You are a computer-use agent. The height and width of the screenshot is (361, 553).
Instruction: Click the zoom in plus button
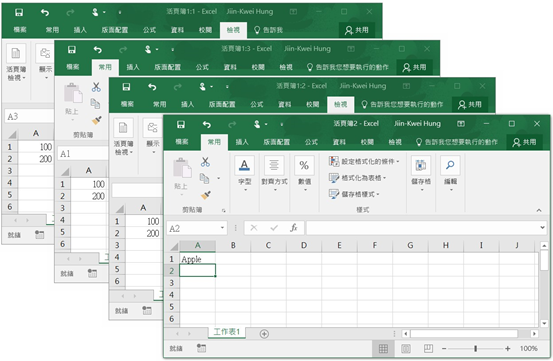pyautogui.click(x=507, y=349)
